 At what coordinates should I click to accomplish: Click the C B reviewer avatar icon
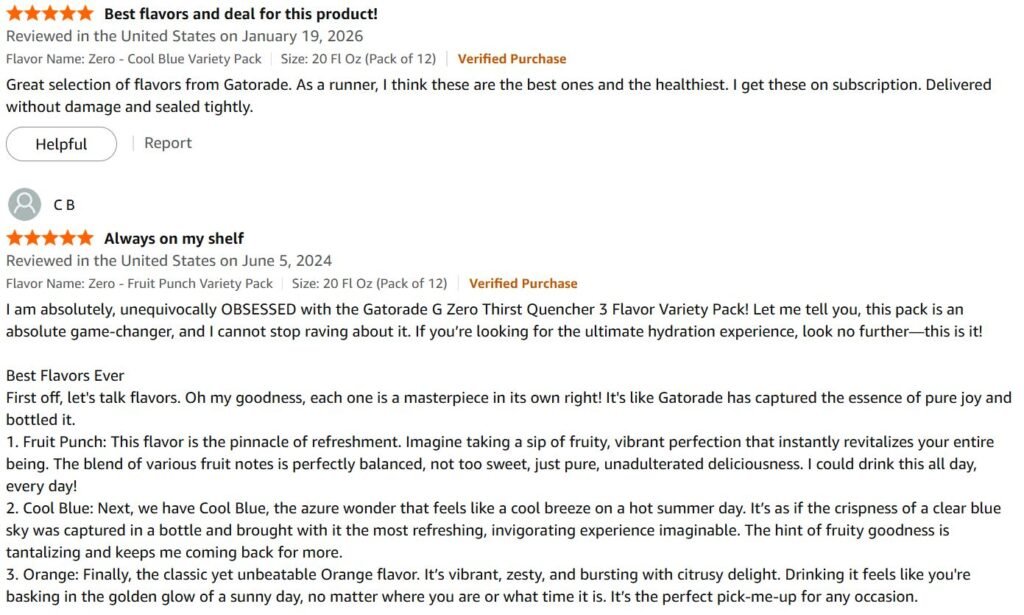click(x=24, y=204)
